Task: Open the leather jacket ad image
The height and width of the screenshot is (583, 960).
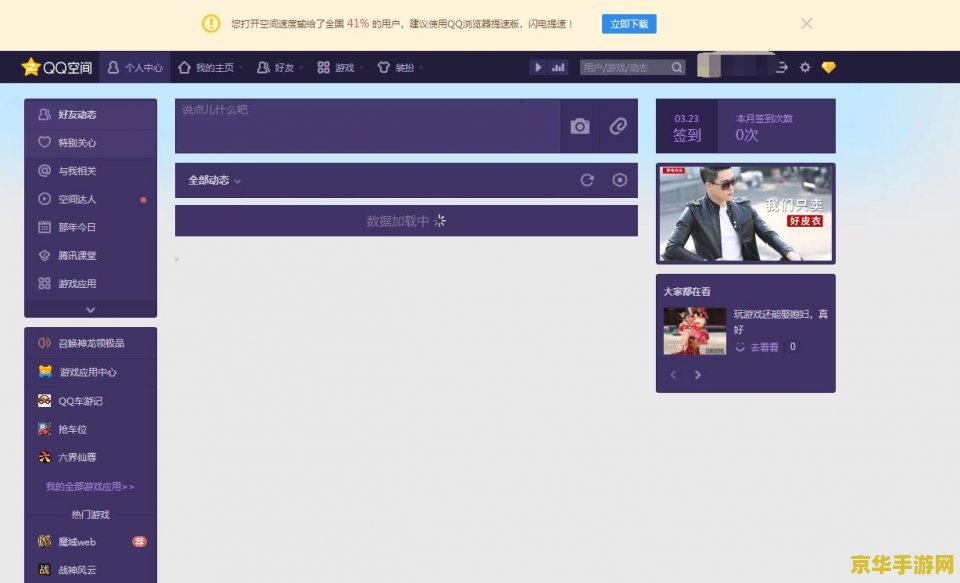Action: pyautogui.click(x=746, y=214)
